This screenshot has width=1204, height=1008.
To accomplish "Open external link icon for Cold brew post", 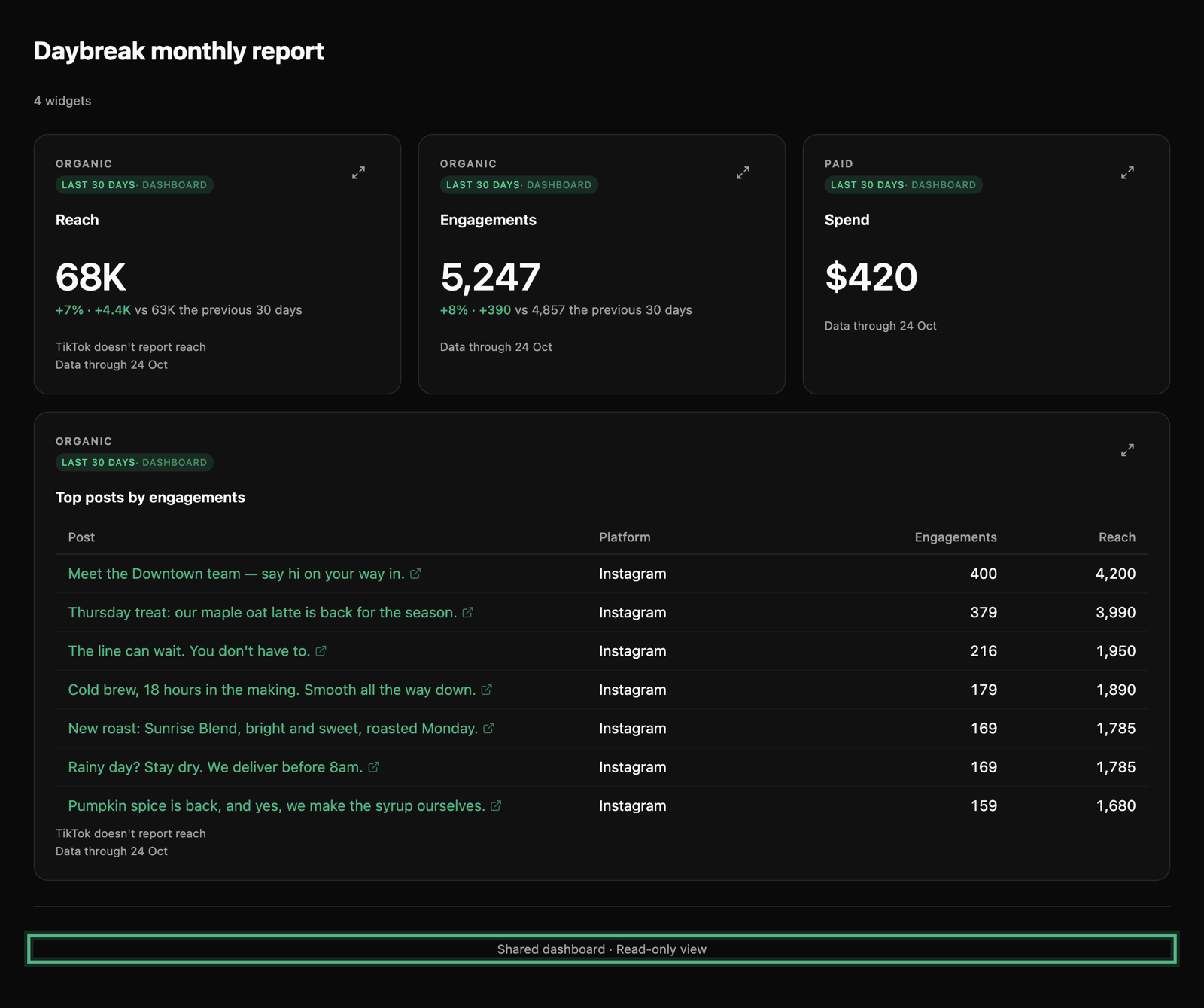I will 486,690.
